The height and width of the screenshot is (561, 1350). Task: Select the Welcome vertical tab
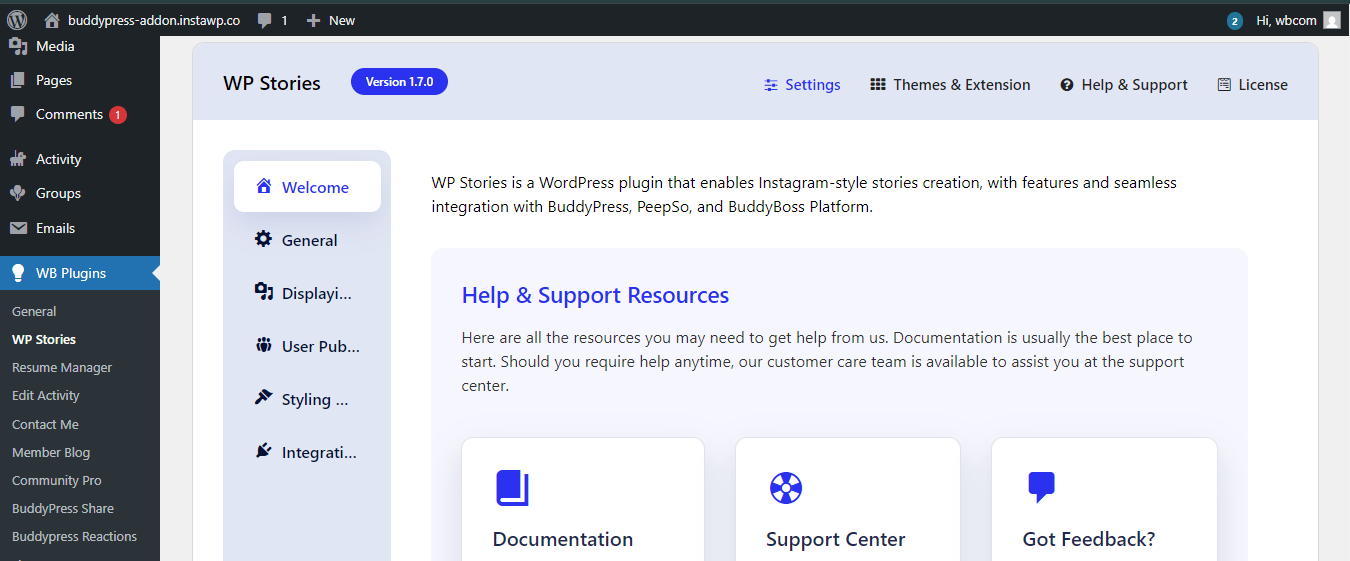point(307,187)
